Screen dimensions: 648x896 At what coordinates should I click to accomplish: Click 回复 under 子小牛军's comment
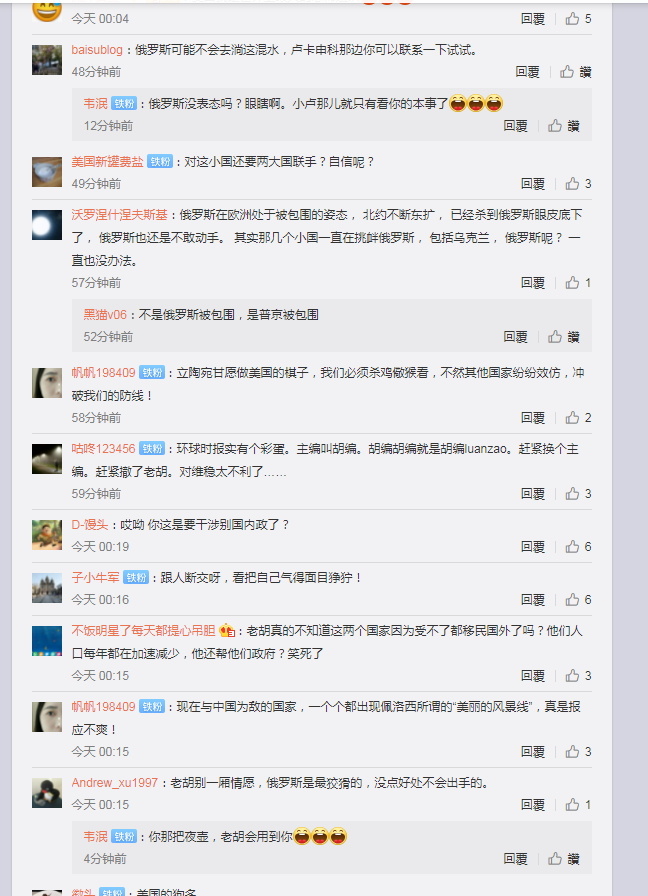pos(533,599)
